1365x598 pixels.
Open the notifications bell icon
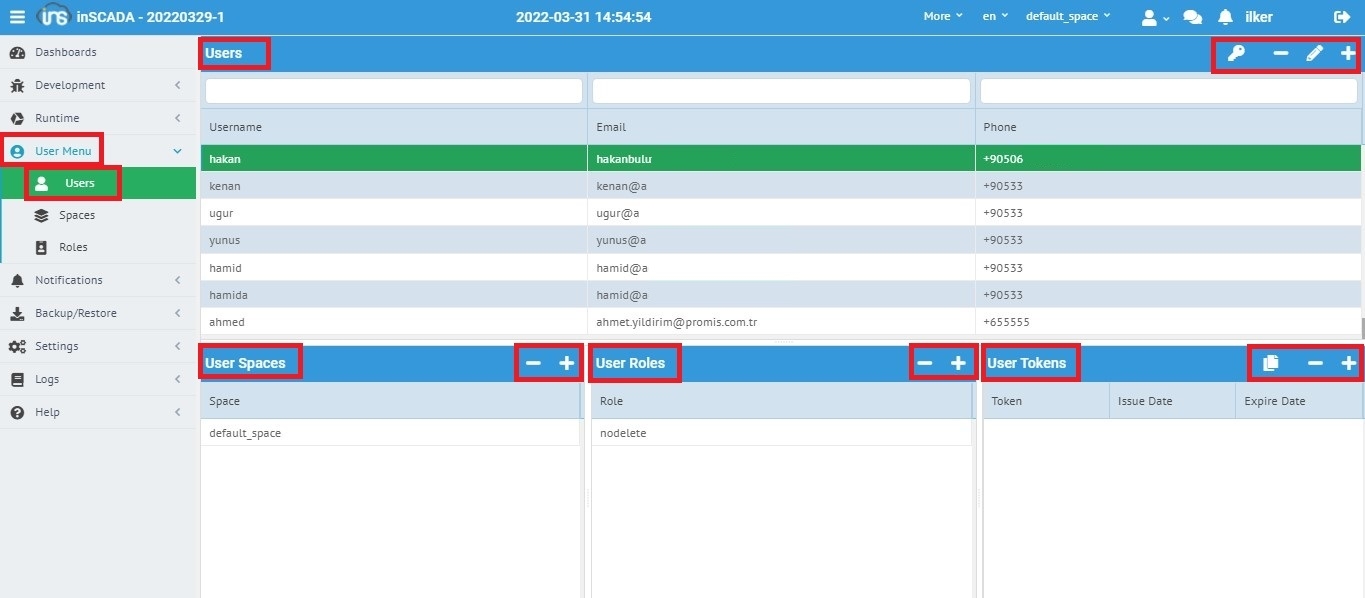(1225, 17)
